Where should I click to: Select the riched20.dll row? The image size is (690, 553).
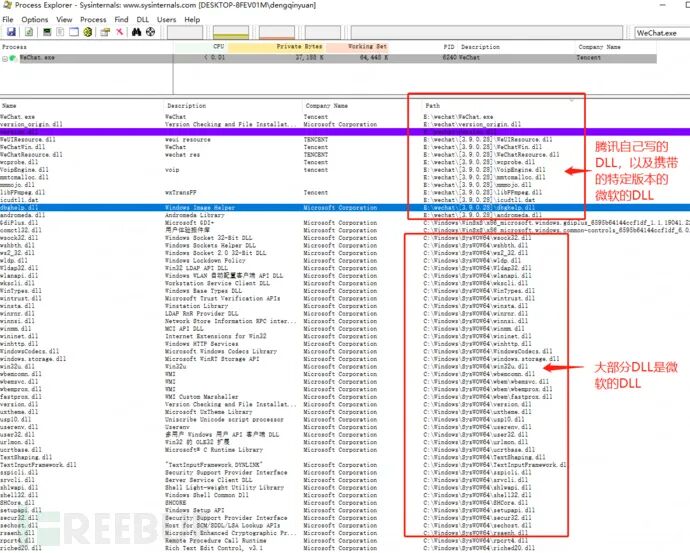[x=345, y=548]
